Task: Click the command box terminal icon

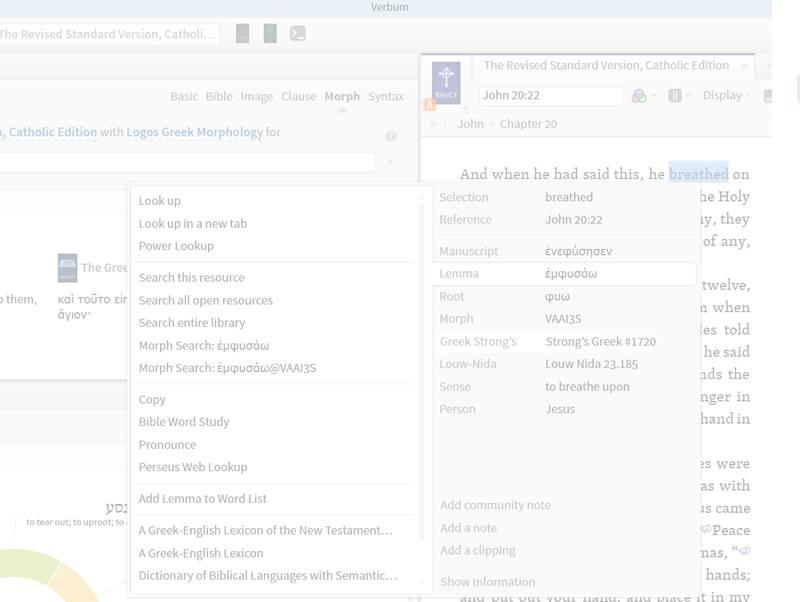Action: [x=297, y=34]
